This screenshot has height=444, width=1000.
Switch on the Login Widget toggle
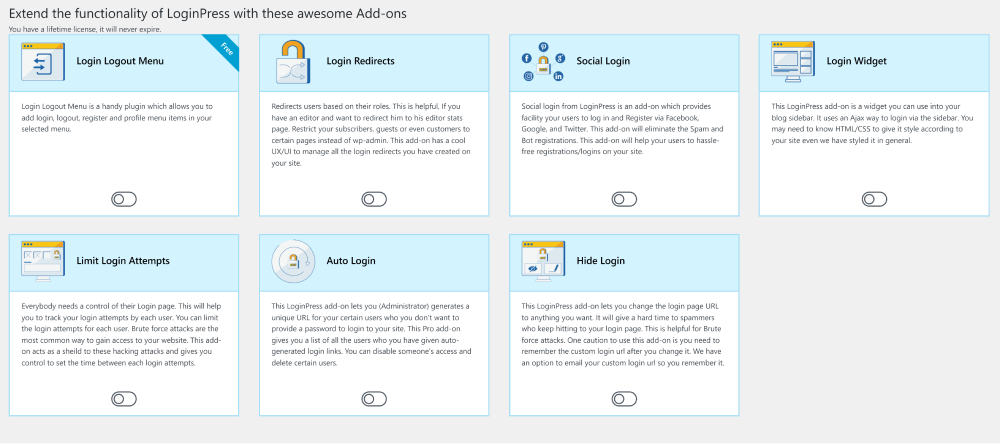coord(874,200)
